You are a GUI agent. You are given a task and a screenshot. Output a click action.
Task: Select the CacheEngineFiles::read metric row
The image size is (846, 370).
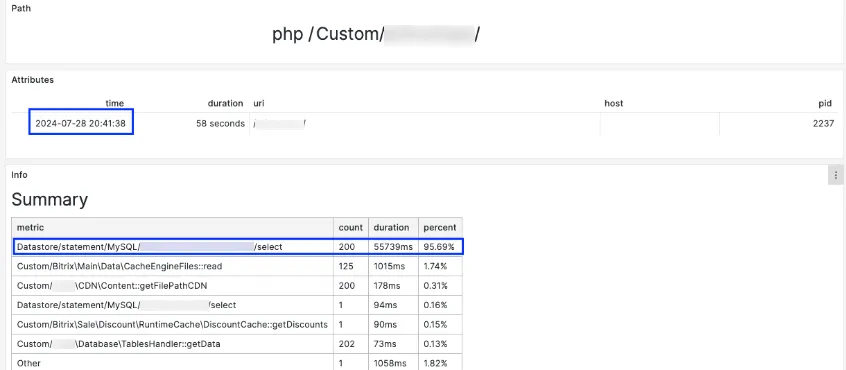click(237, 266)
